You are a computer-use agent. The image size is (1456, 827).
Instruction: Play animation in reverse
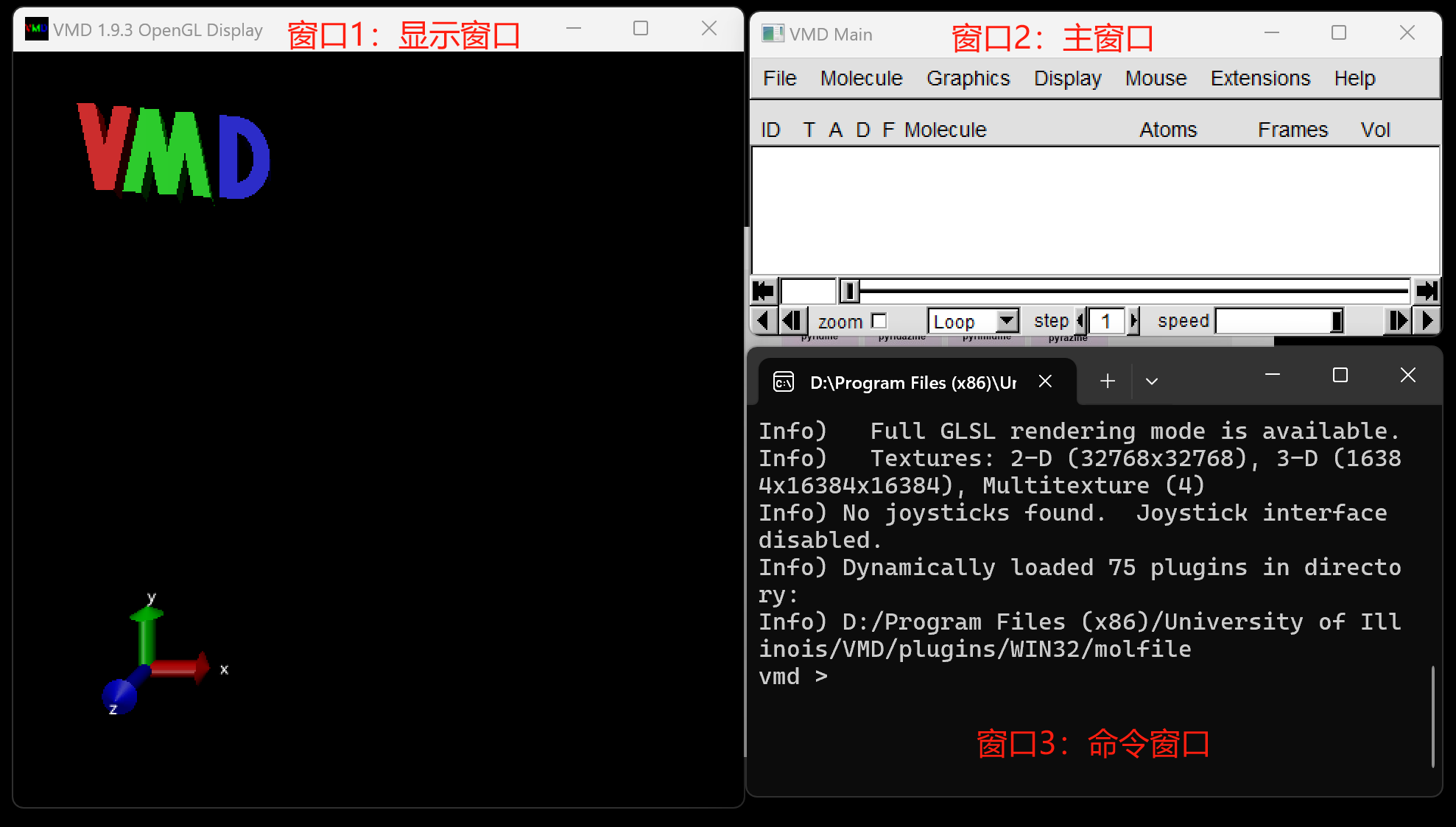763,321
